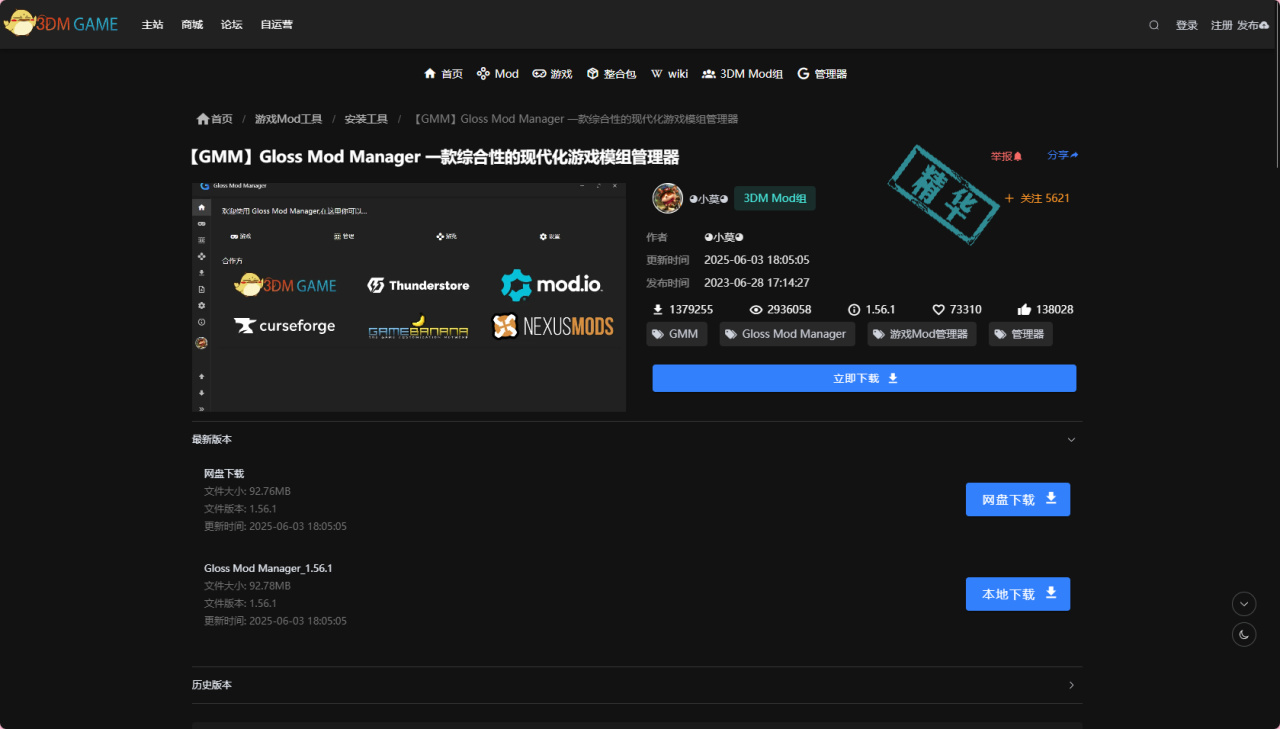Screen dimensions: 1280x729
Task: Report the page via 举报 bell
Action: 1006,156
